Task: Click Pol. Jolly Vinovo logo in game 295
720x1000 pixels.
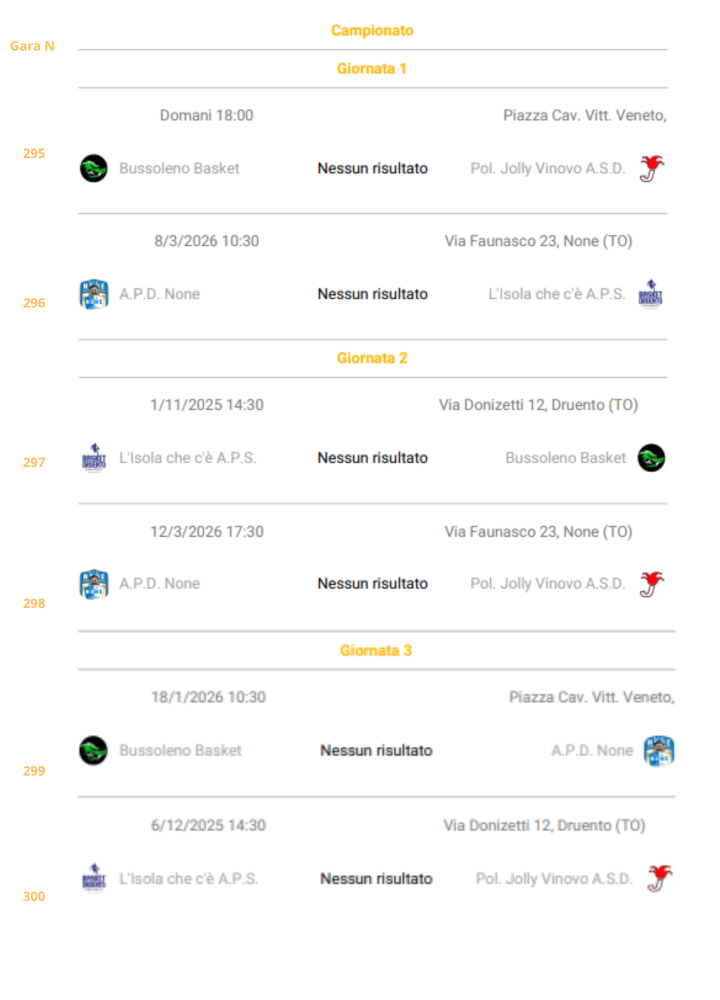Action: pyautogui.click(x=653, y=168)
